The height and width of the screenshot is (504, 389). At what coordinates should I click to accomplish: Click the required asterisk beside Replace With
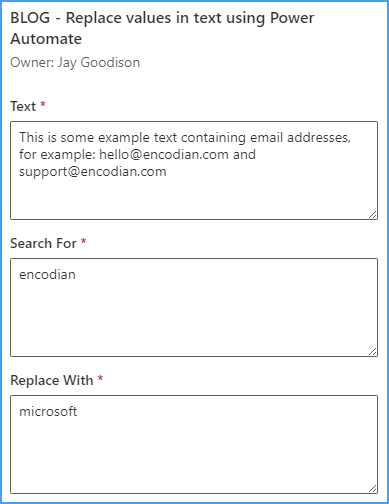tap(100, 378)
